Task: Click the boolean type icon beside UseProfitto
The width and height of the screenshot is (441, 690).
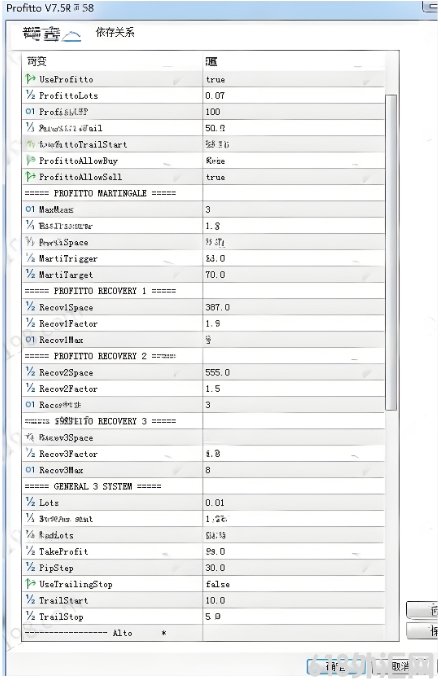Action: (x=30, y=79)
